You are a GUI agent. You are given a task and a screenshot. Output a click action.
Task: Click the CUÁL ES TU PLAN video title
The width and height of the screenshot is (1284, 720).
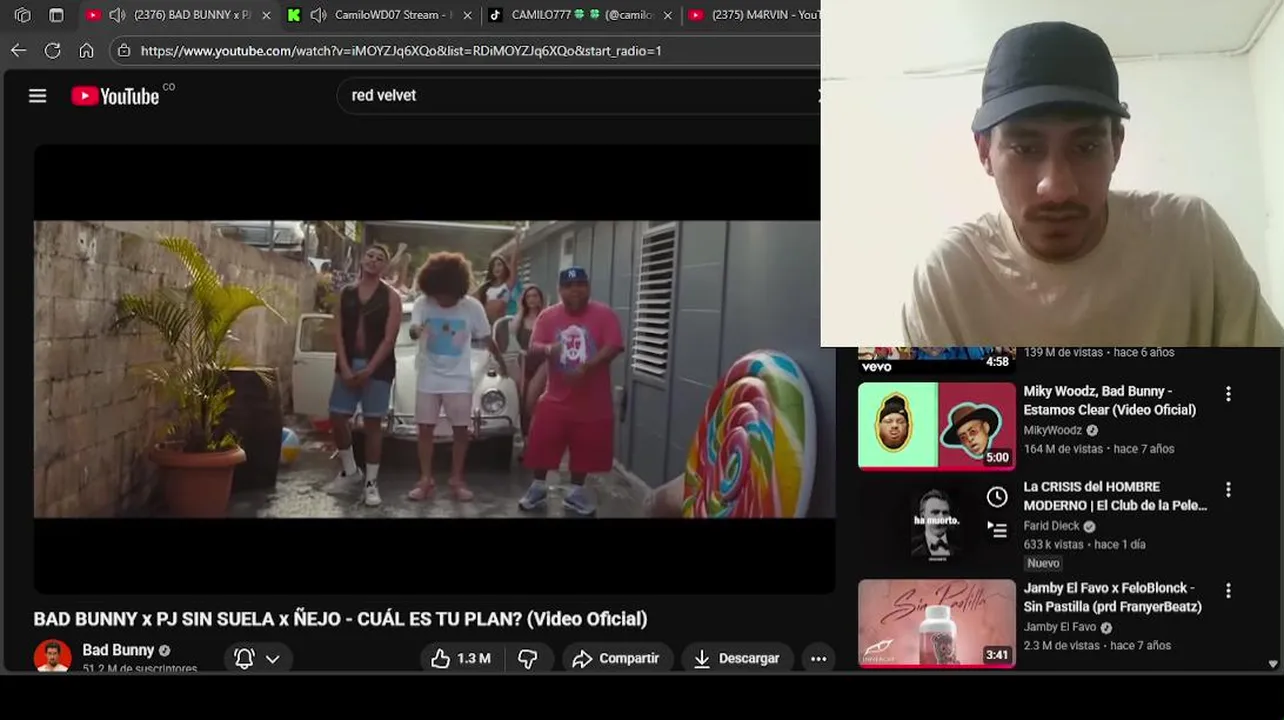coord(340,619)
